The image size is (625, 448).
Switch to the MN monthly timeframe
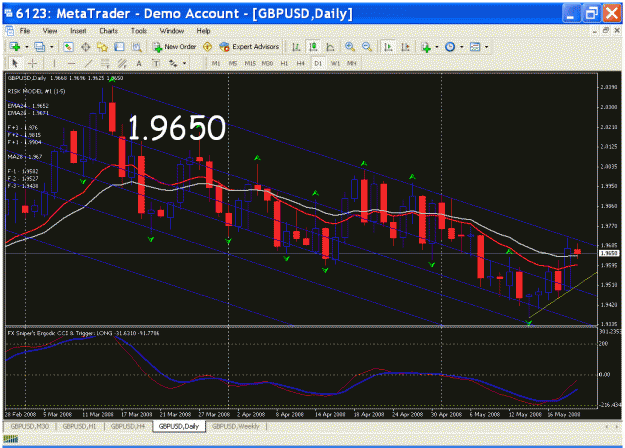[x=352, y=63]
